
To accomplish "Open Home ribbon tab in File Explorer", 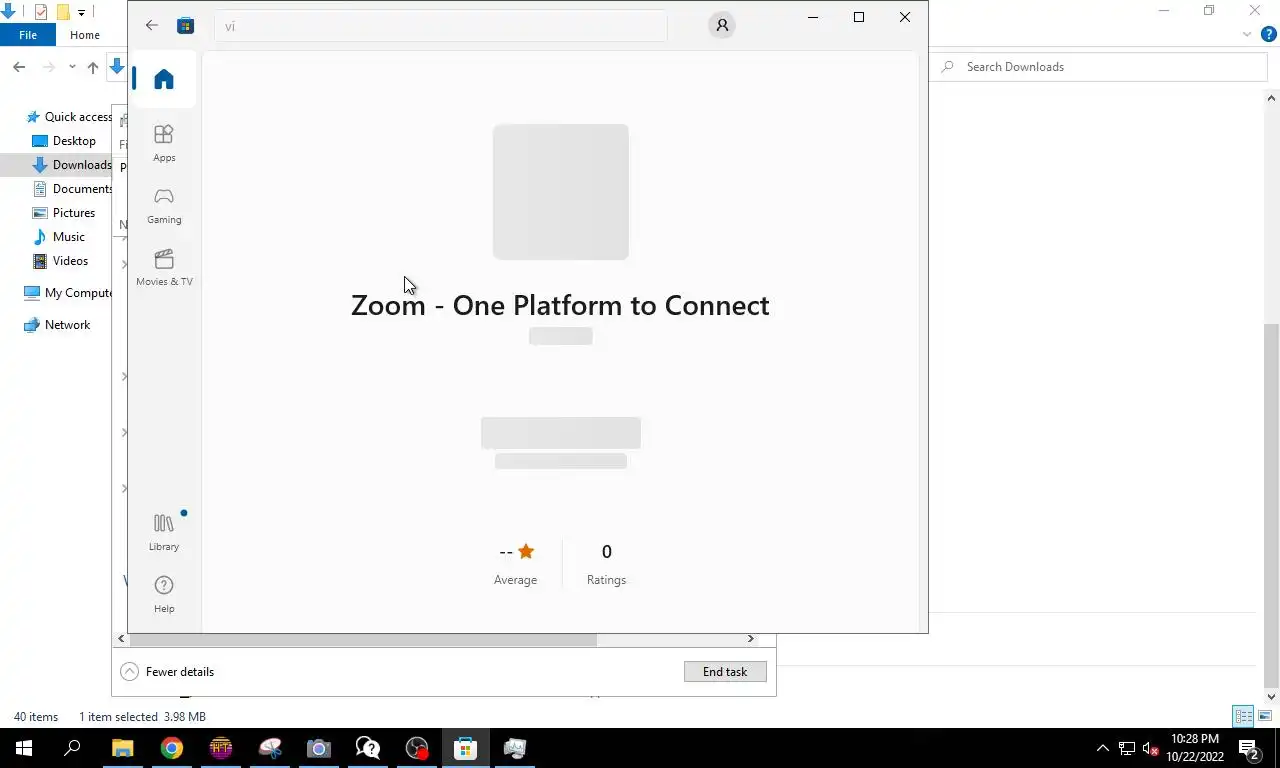I will click(x=85, y=35).
